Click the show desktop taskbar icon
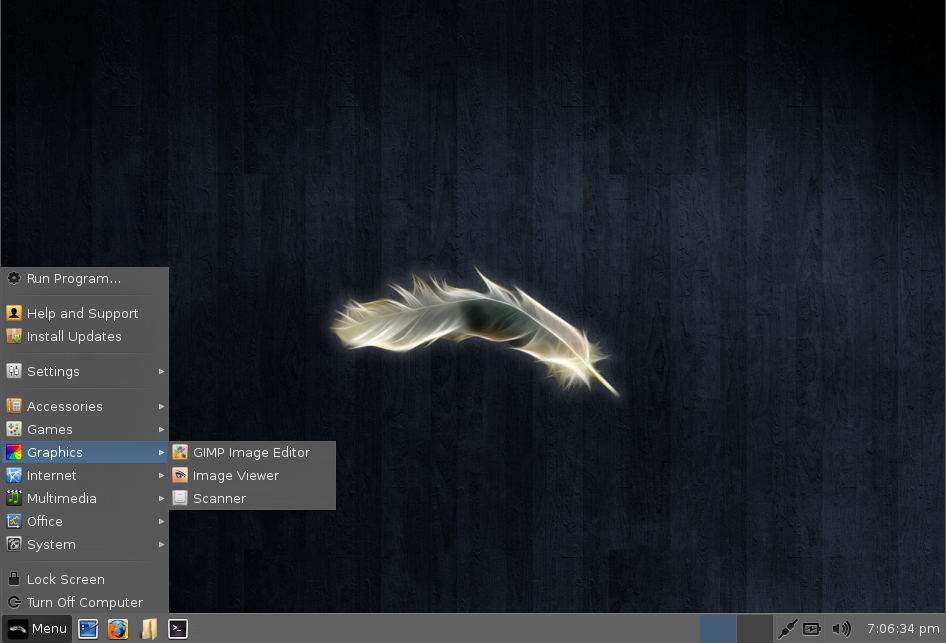946x643 pixels. click(88, 629)
